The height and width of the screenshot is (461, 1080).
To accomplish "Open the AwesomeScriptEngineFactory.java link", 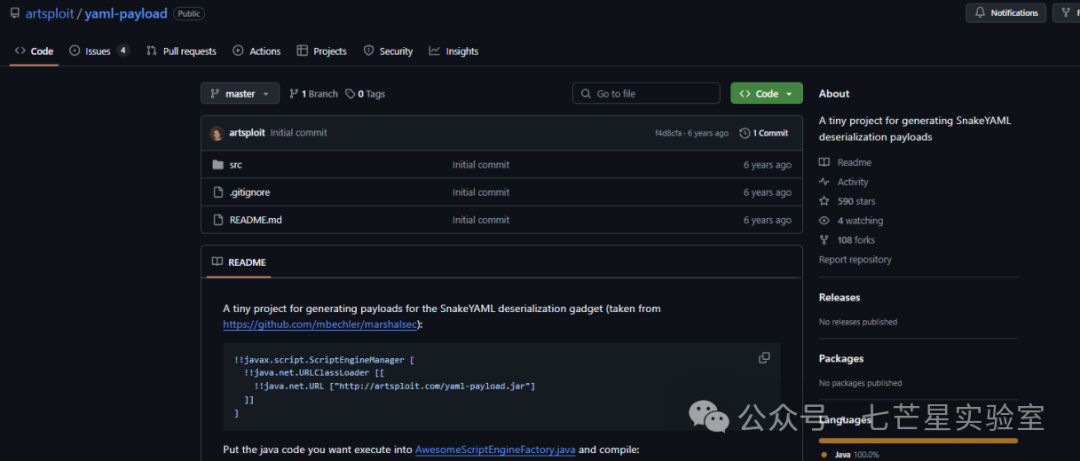I will pyautogui.click(x=495, y=449).
